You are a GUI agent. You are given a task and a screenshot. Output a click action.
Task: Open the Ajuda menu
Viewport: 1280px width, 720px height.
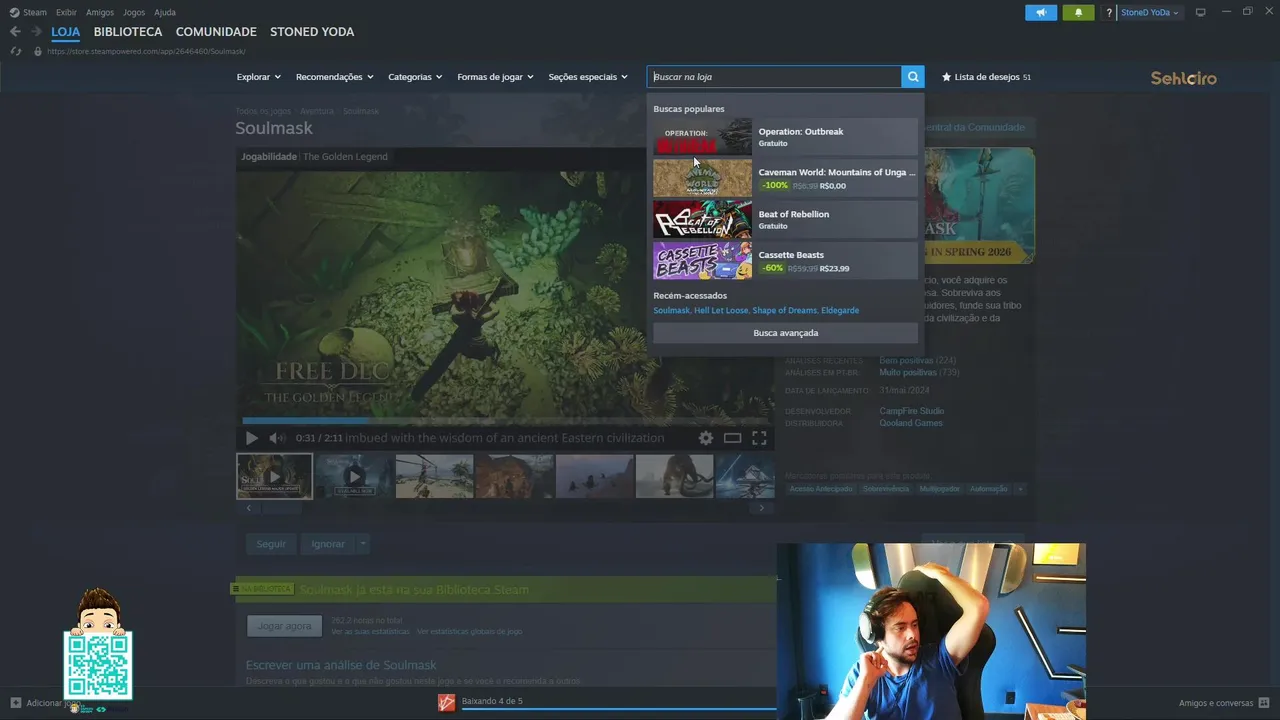pyautogui.click(x=165, y=12)
